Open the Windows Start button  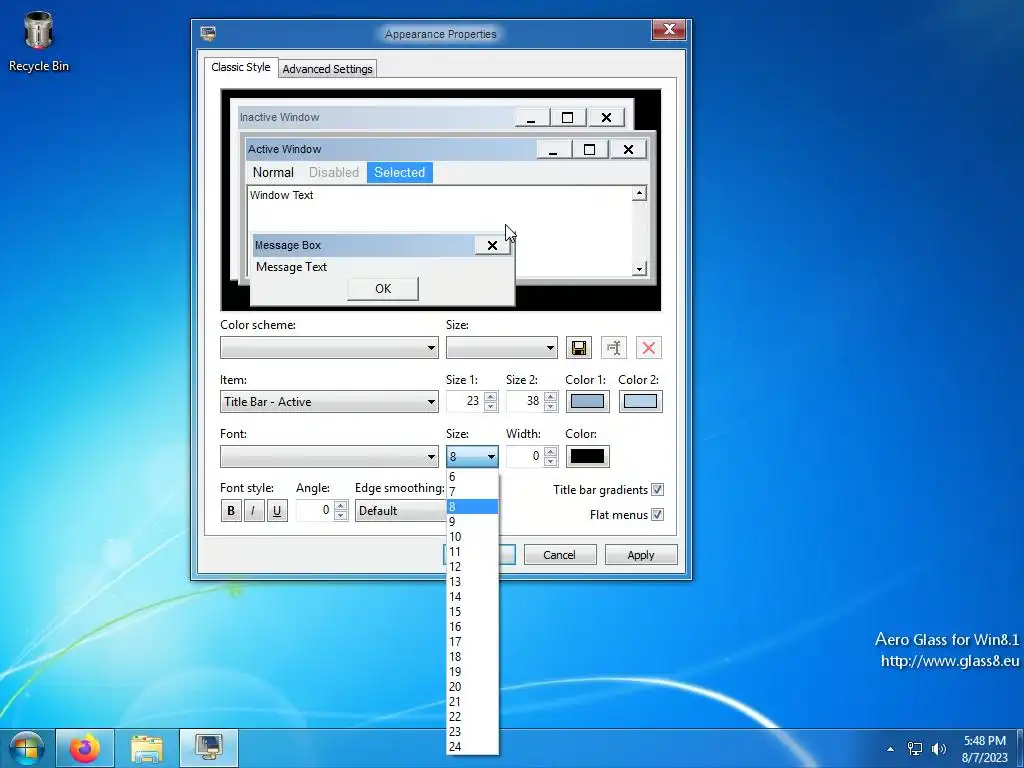point(26,748)
